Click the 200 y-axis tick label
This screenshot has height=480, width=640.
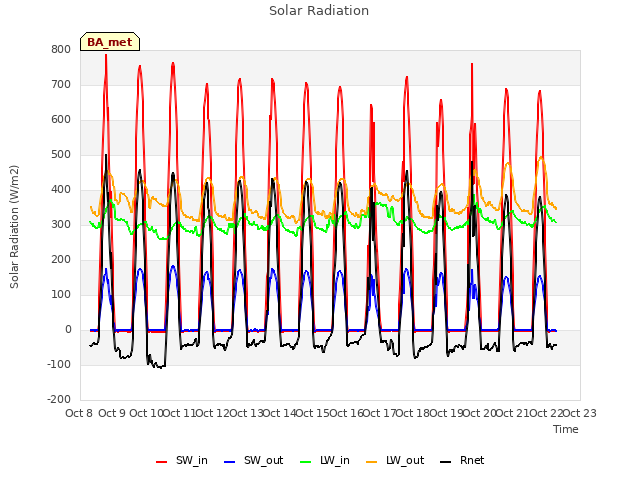pyautogui.click(x=61, y=260)
